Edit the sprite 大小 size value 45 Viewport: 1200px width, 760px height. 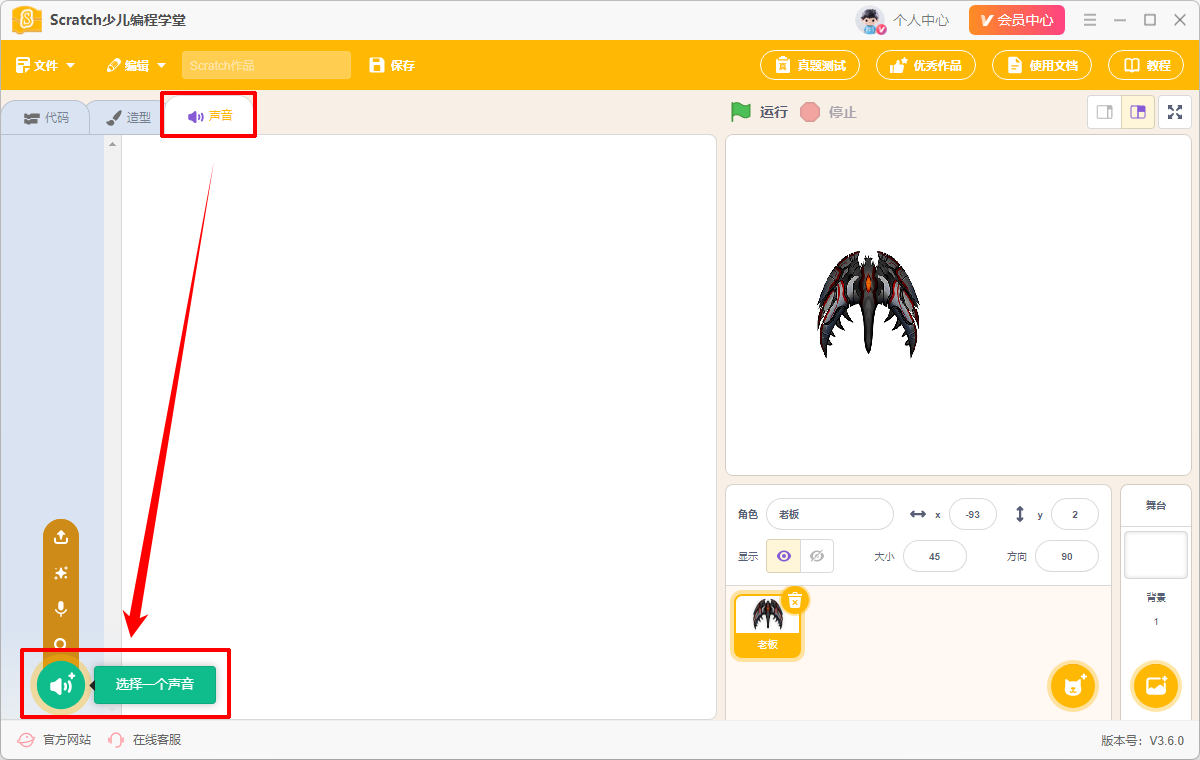pos(935,556)
